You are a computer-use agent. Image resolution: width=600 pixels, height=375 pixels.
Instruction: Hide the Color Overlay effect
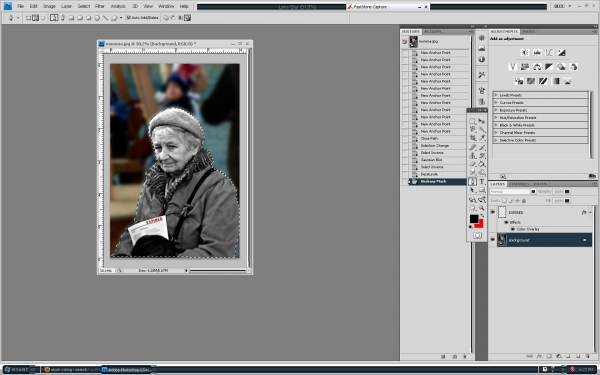[x=513, y=229]
